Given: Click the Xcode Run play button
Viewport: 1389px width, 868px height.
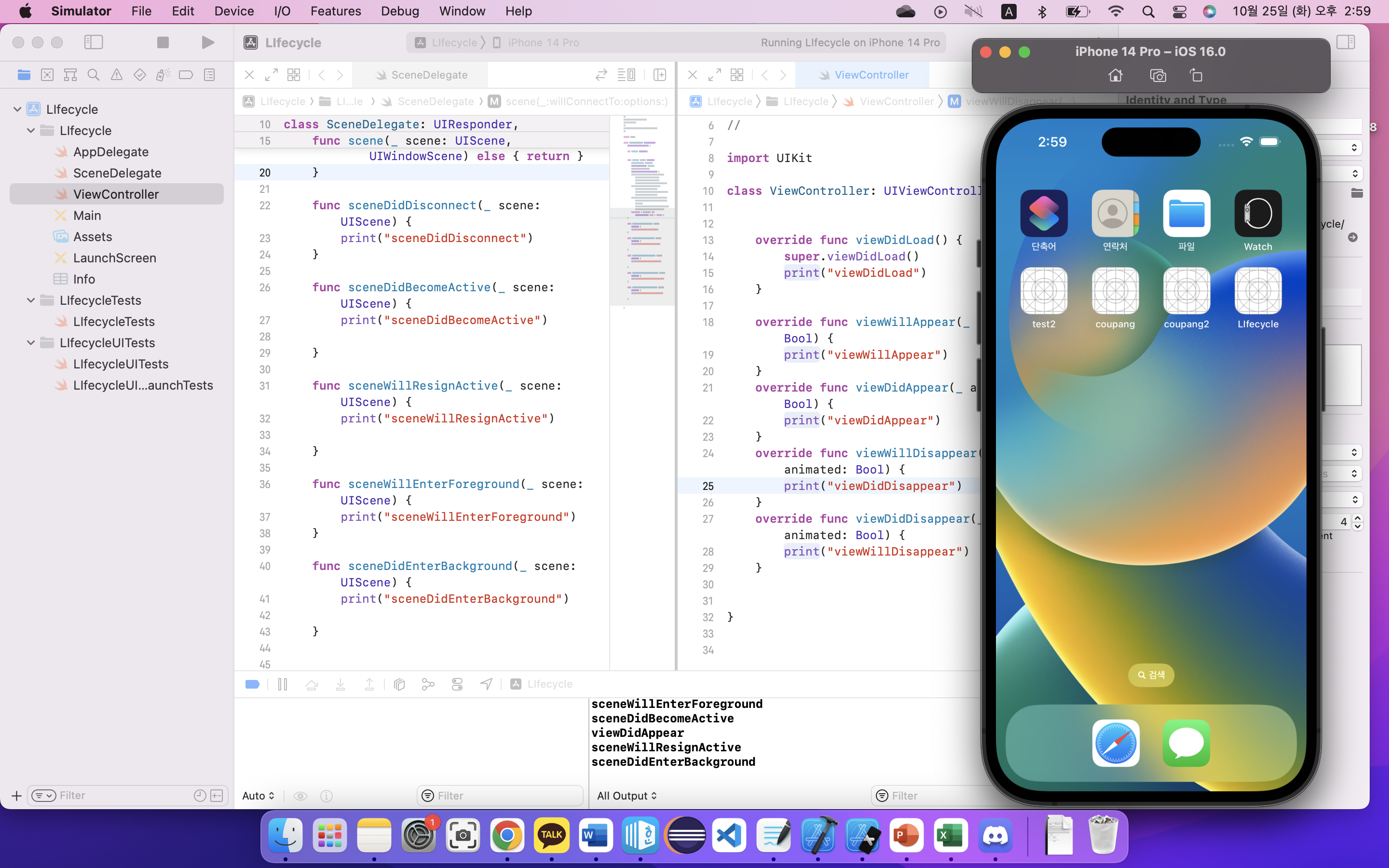Looking at the screenshot, I should point(208,42).
